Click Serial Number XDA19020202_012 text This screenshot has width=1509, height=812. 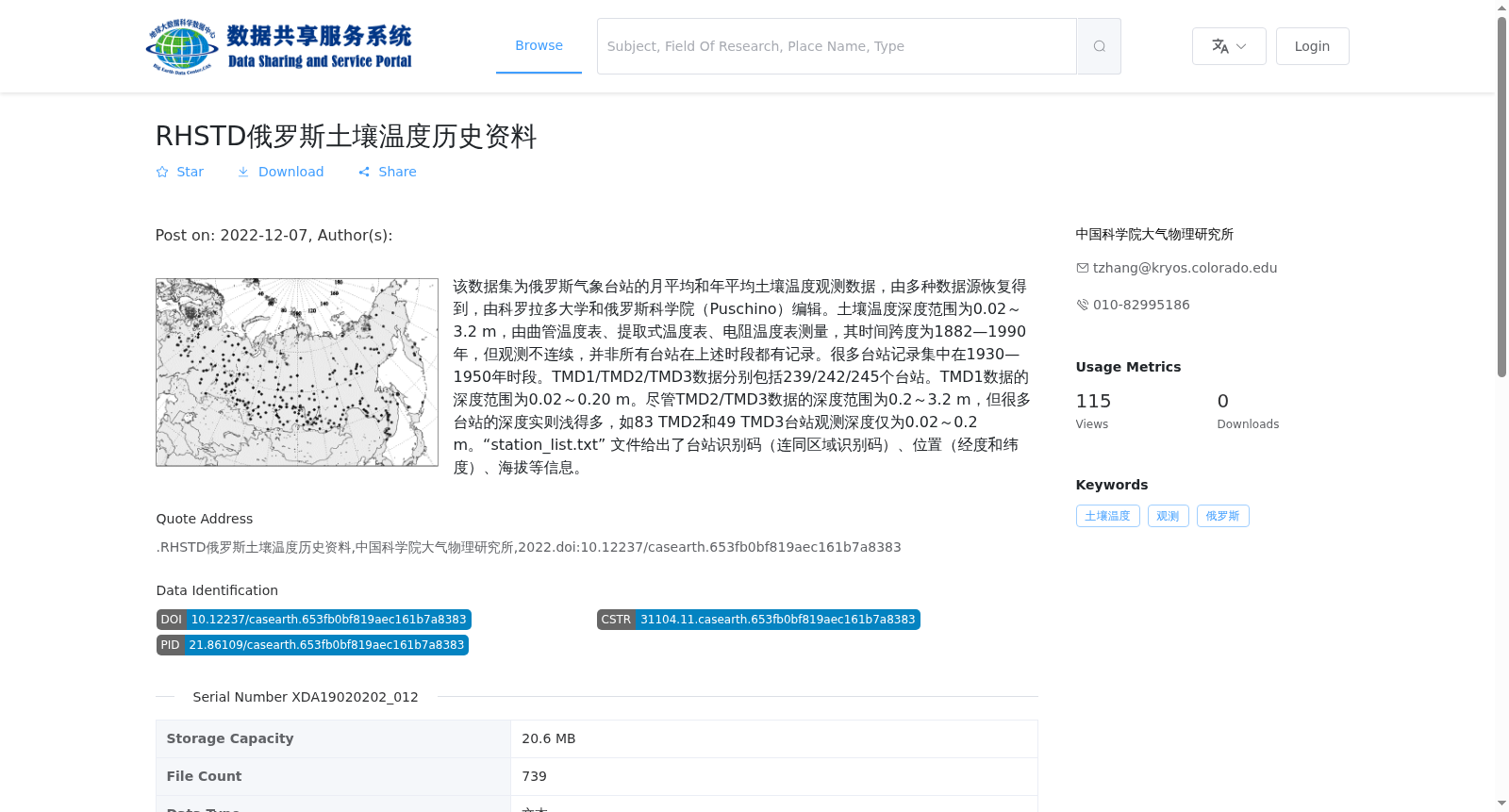click(x=306, y=697)
